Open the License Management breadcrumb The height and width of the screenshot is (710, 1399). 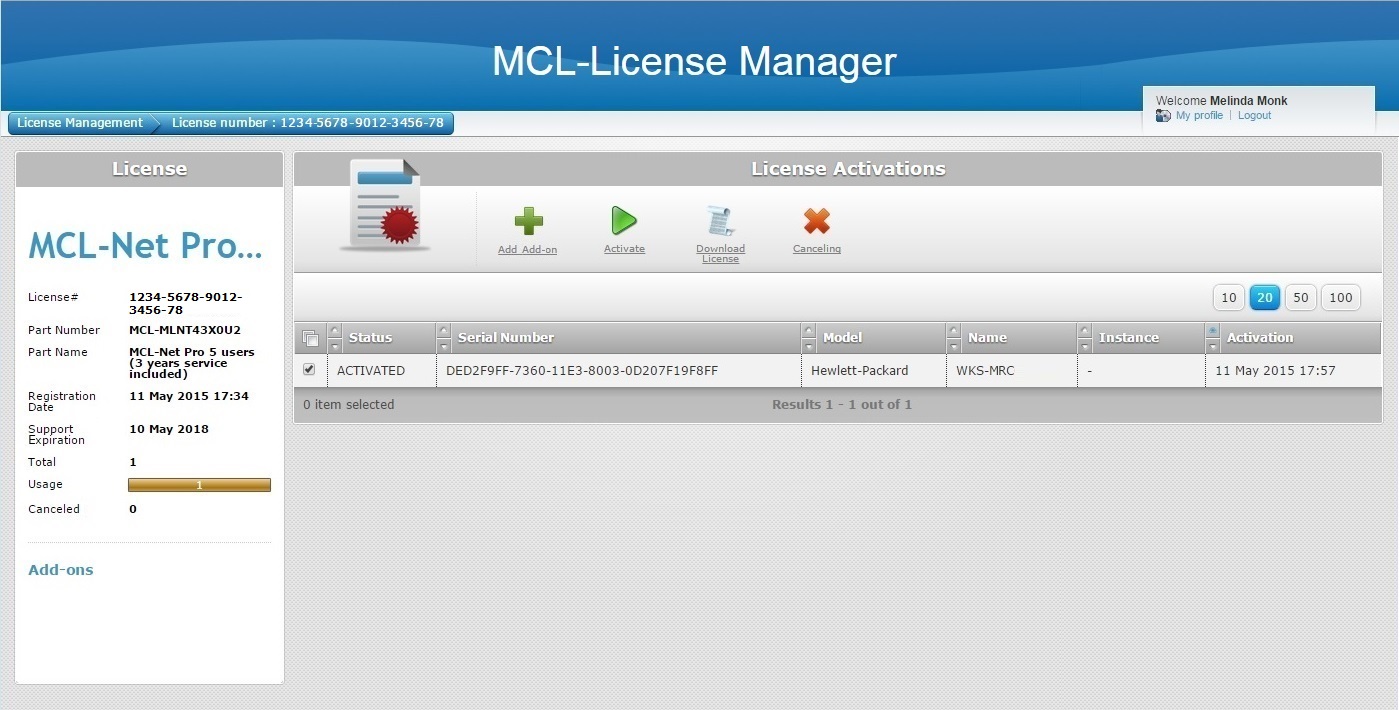tap(80, 123)
